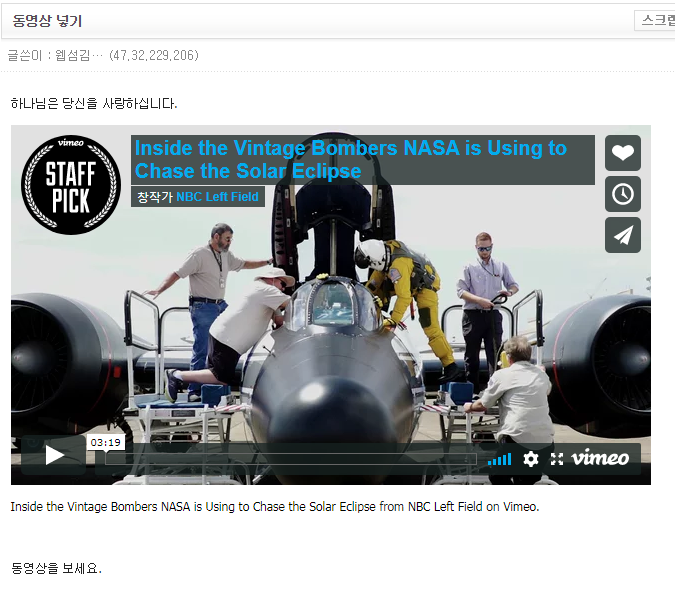This screenshot has width=675, height=605.
Task: Click the 동영상 넣기 post title
Action: [47, 20]
